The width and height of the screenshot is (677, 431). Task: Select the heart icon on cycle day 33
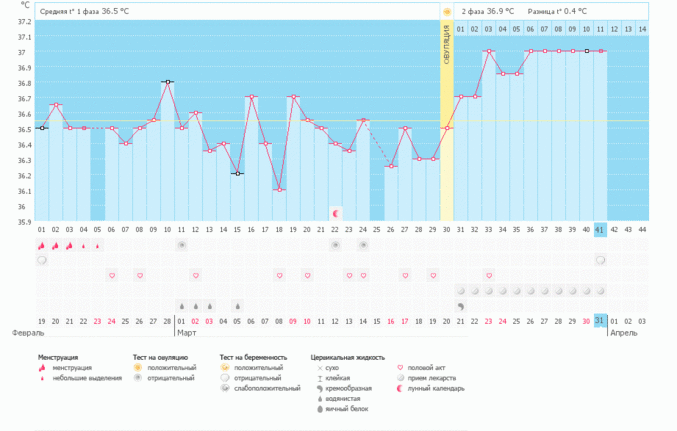[x=489, y=275]
